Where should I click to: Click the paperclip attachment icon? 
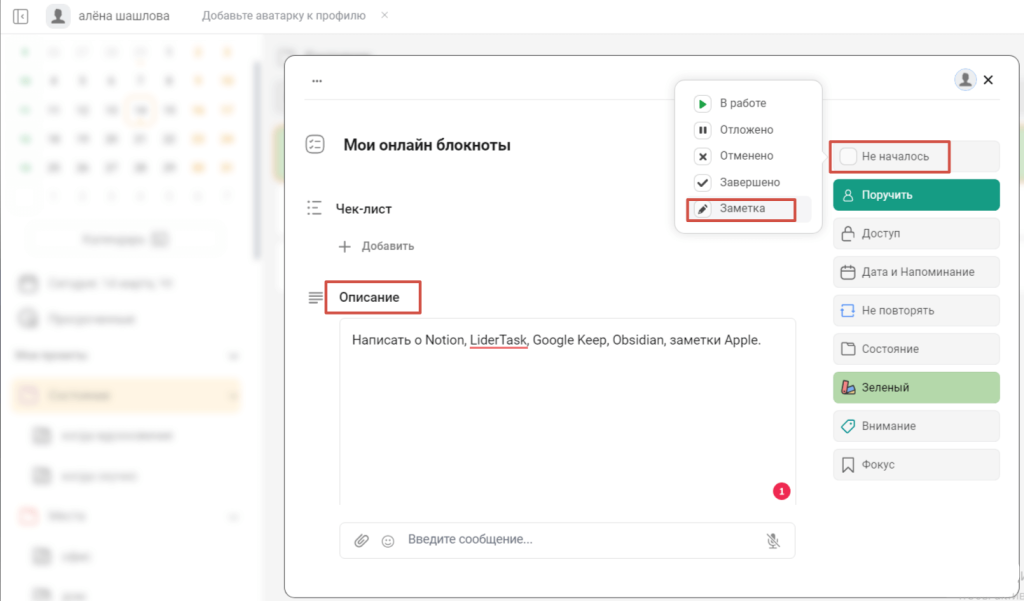362,540
